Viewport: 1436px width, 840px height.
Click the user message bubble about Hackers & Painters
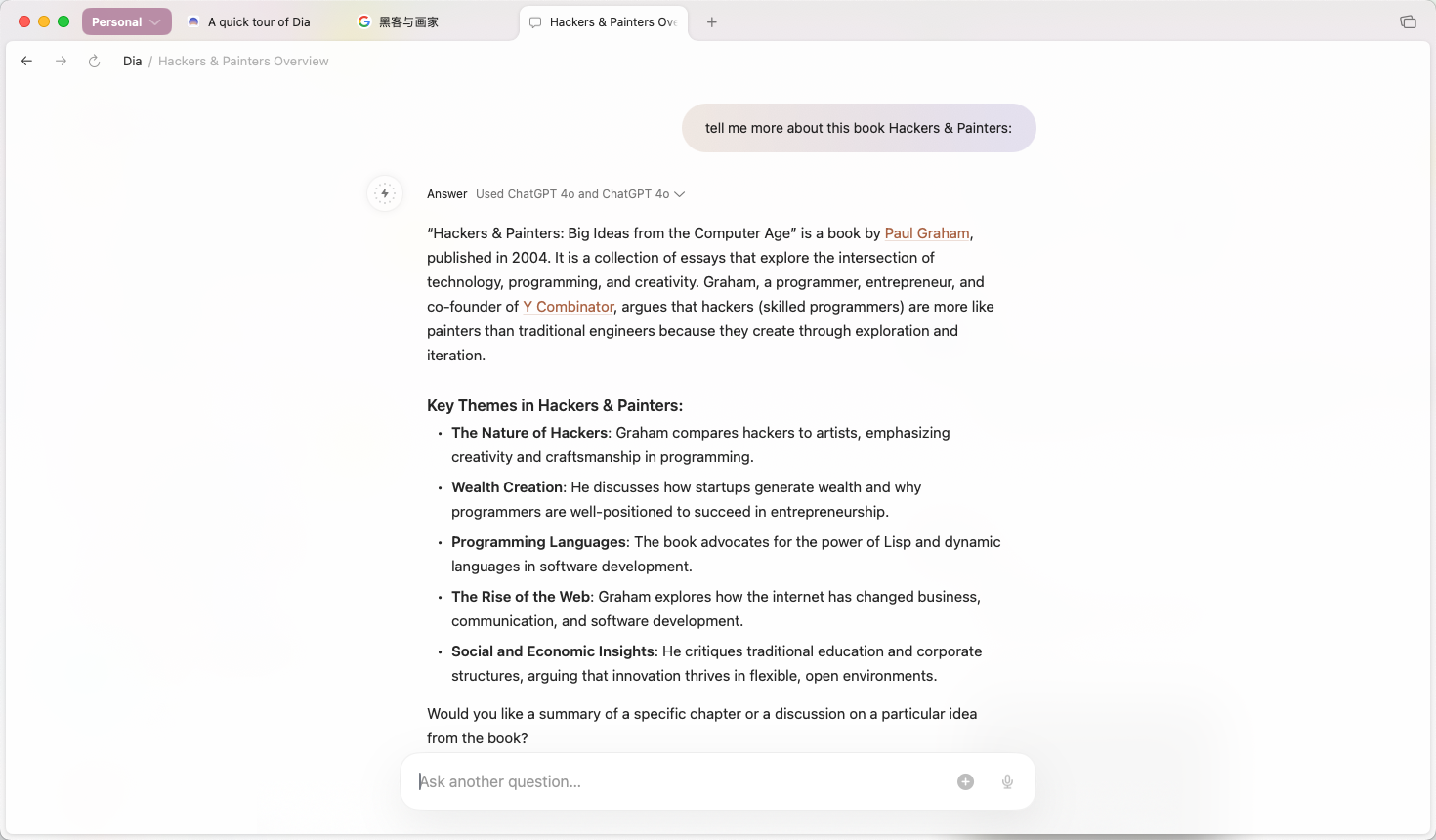pyautogui.click(x=859, y=128)
